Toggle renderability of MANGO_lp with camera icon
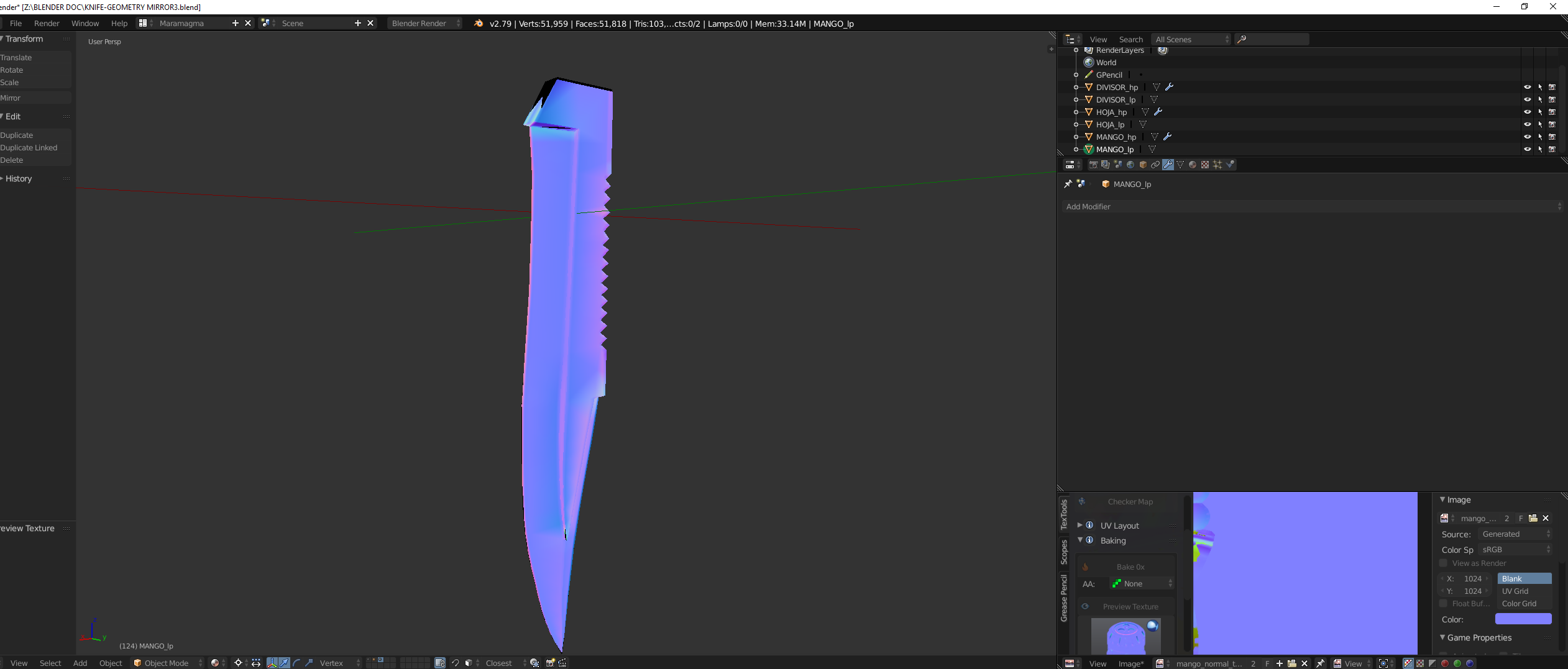Viewport: 1568px width, 669px height. pos(1552,149)
